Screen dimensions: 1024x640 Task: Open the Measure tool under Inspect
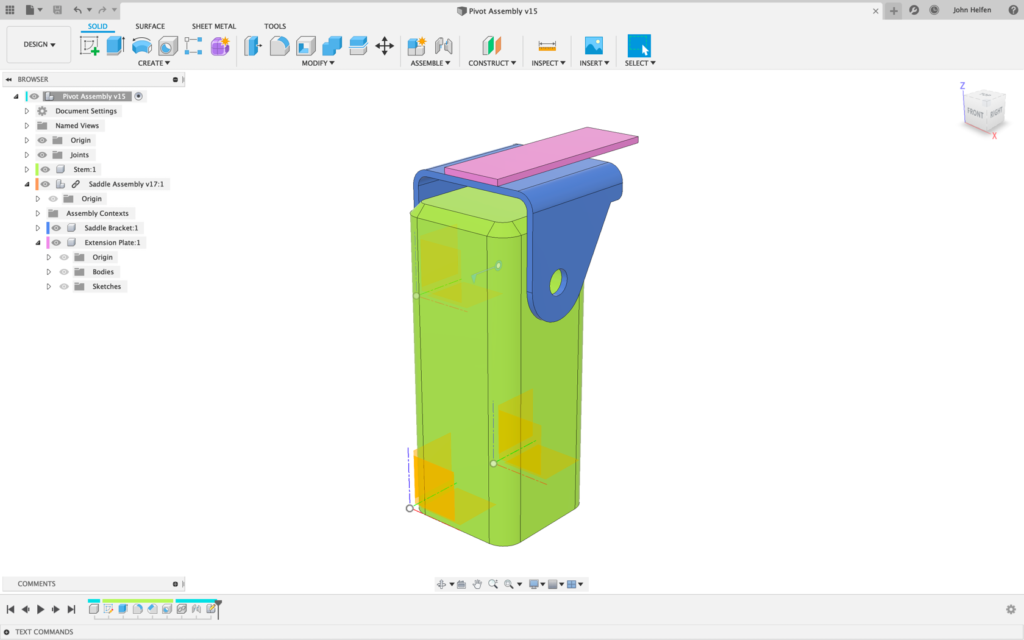coord(545,45)
